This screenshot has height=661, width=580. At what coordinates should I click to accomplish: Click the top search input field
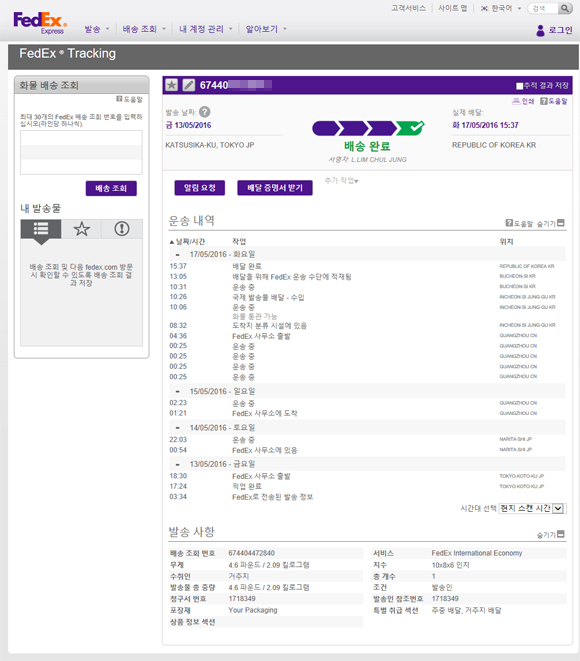click(x=543, y=8)
